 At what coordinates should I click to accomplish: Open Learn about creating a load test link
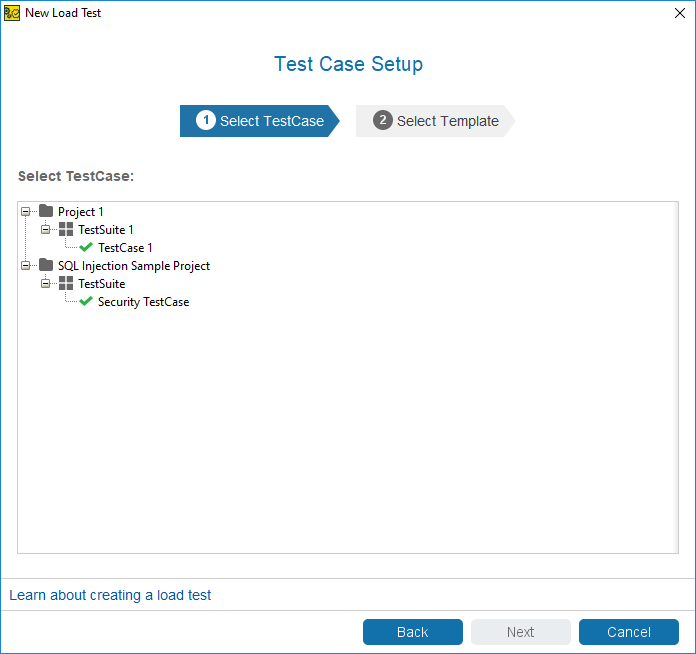pyautogui.click(x=110, y=595)
